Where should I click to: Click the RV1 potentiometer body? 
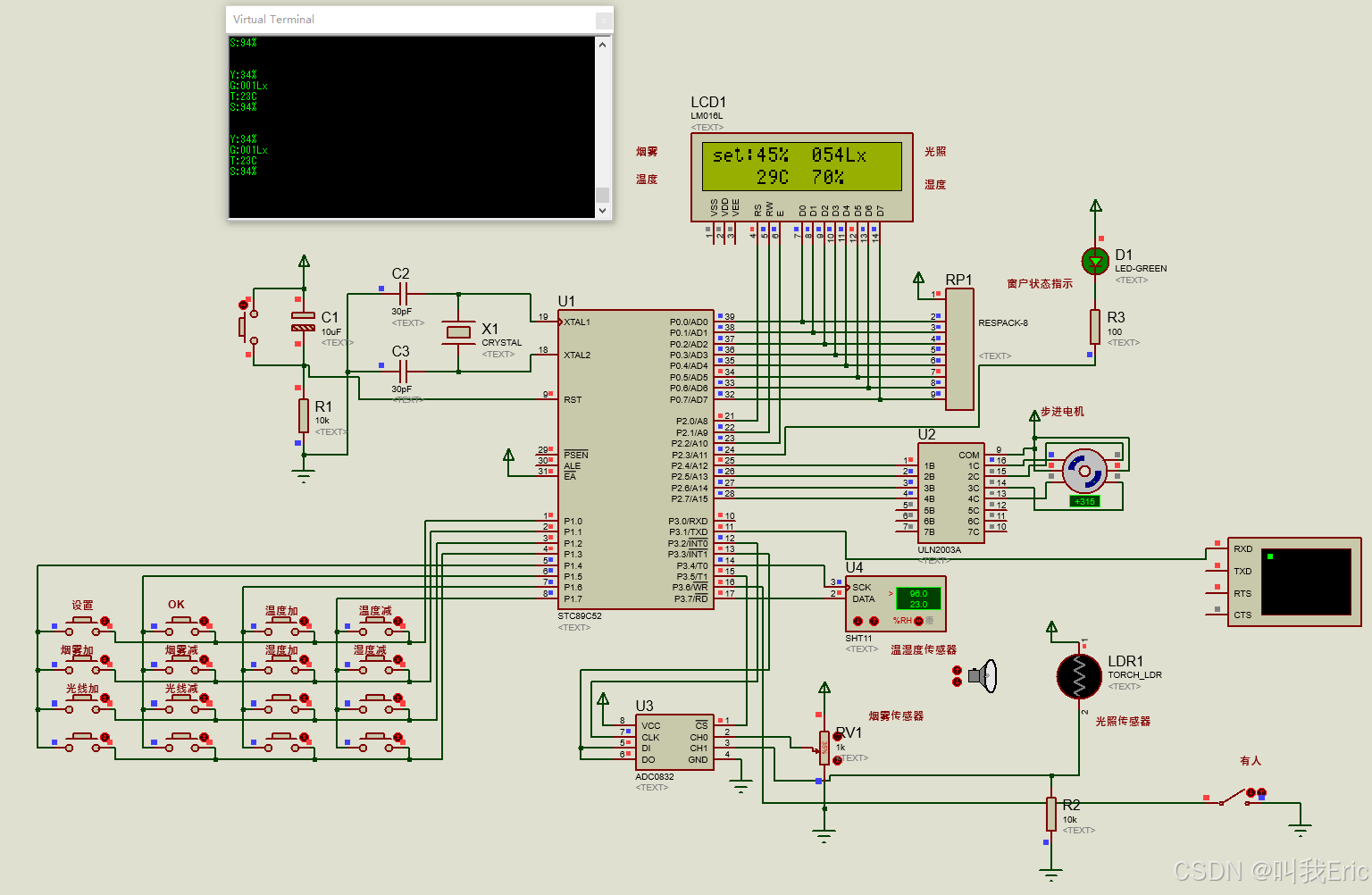point(824,749)
